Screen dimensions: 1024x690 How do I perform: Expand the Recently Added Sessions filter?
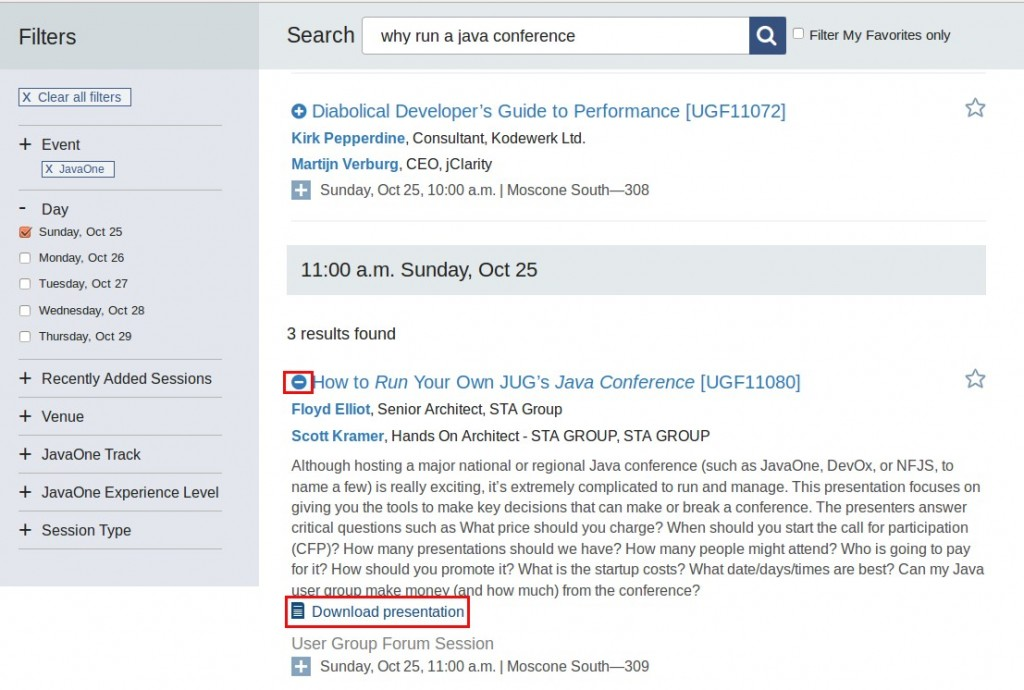coord(25,378)
